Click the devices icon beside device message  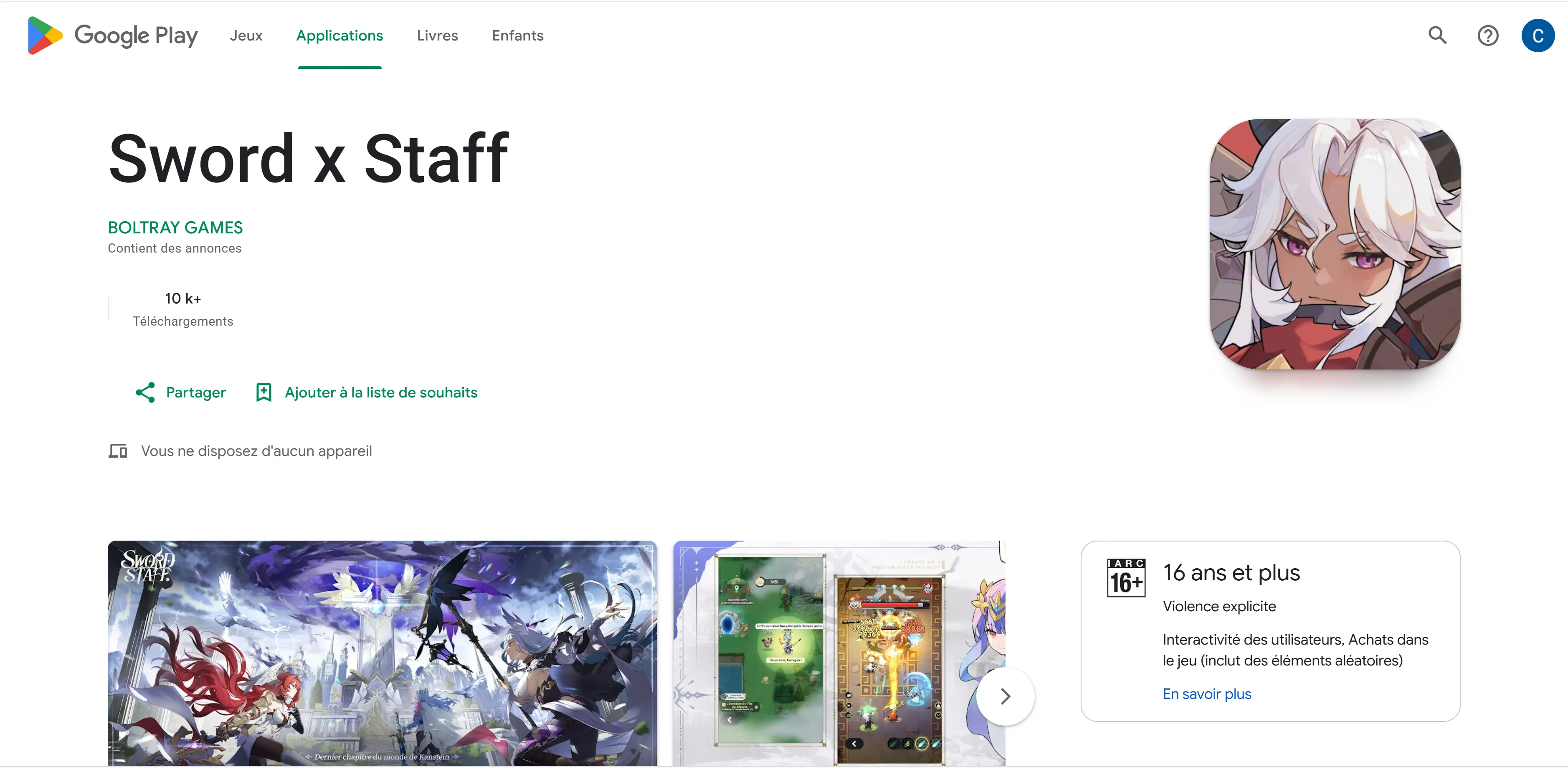pos(118,451)
